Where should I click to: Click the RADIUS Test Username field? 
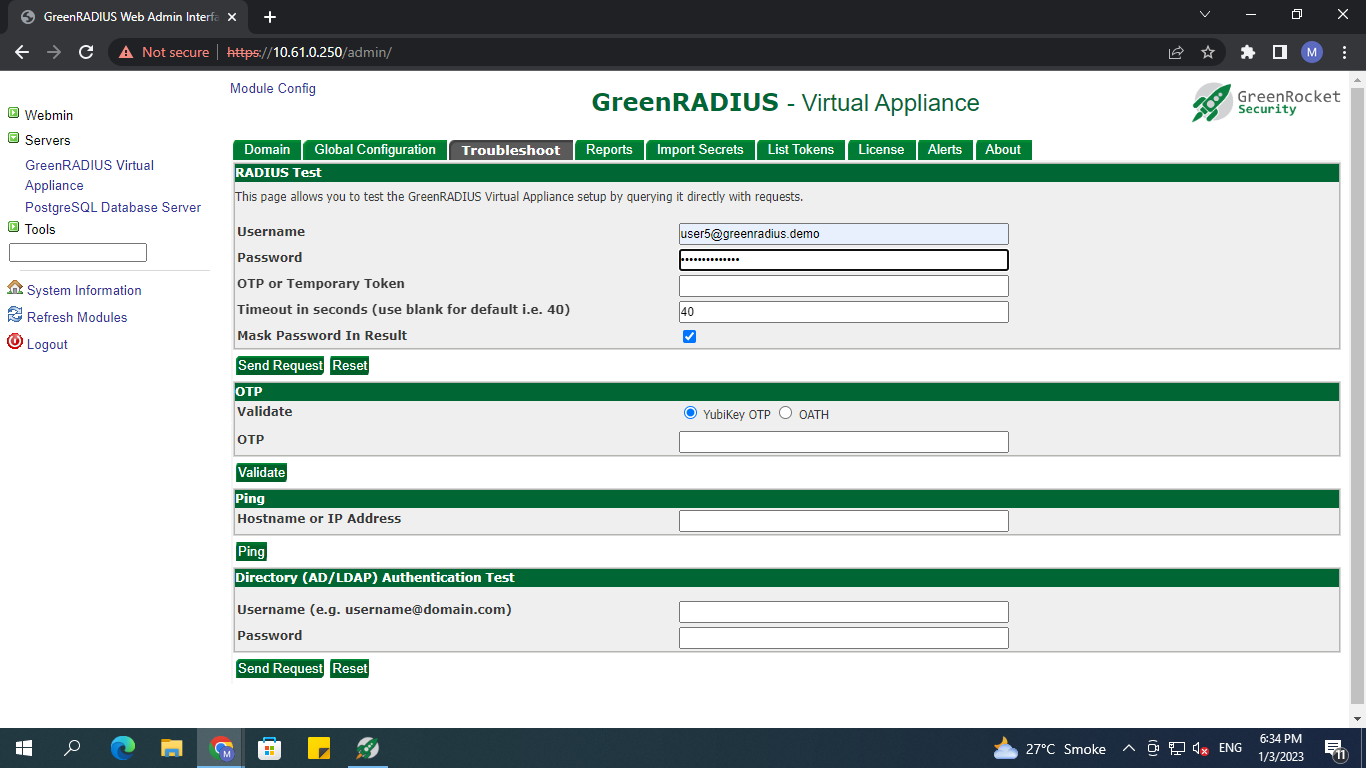(x=844, y=234)
